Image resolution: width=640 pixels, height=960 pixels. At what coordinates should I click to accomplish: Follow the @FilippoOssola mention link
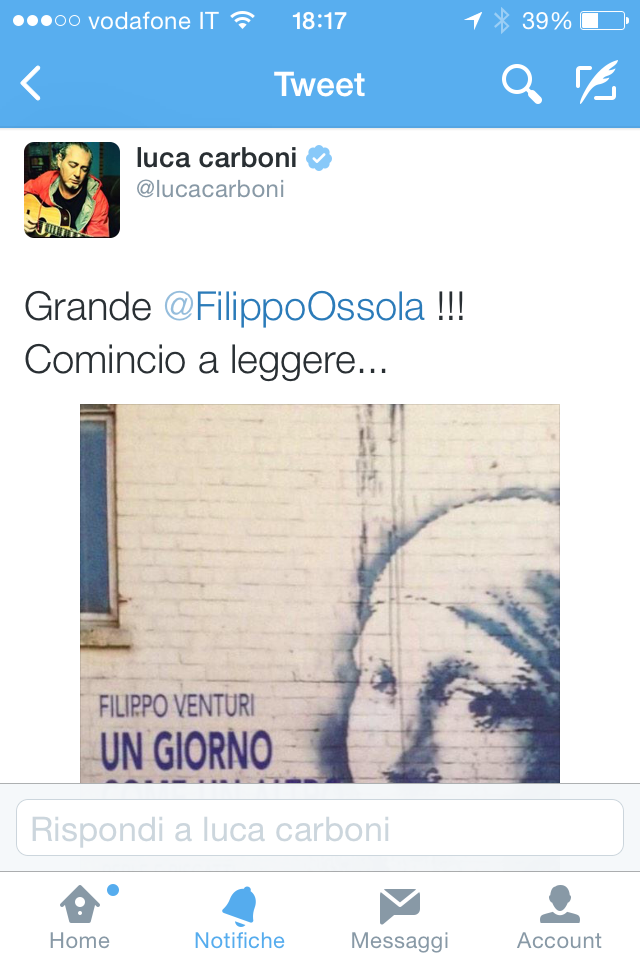[294, 307]
